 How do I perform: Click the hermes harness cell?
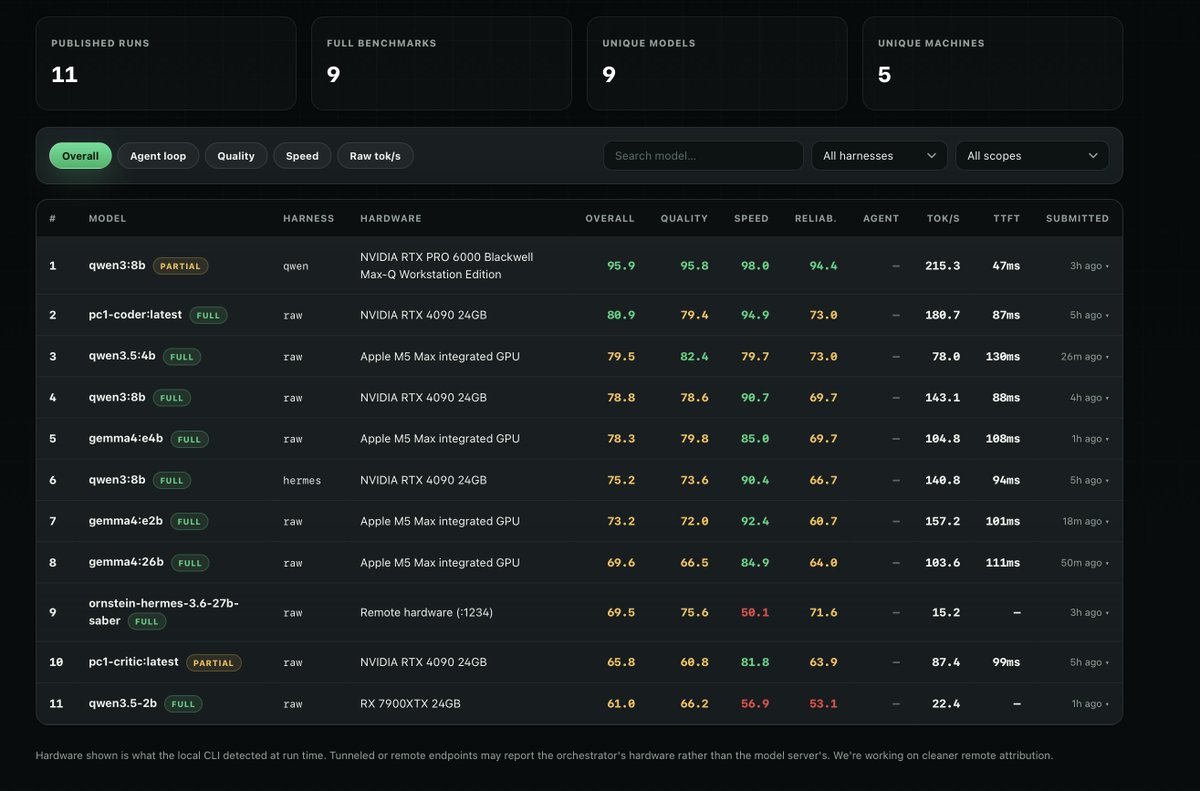click(x=302, y=480)
